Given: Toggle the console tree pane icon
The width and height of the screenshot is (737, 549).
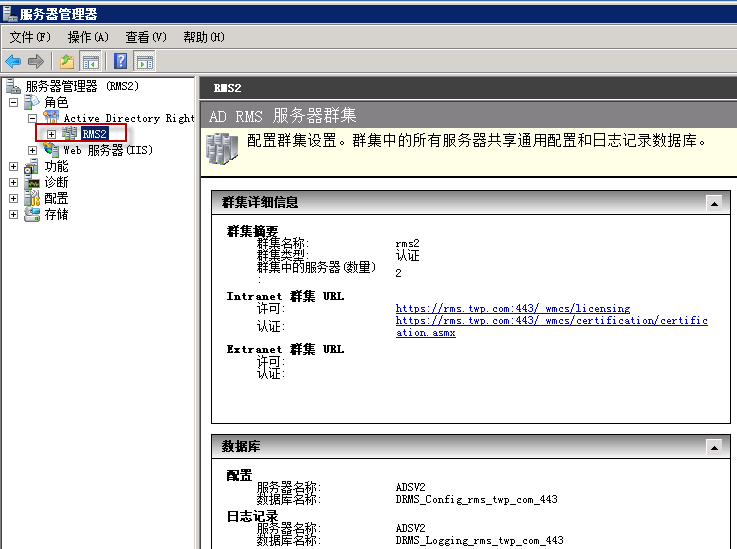Looking at the screenshot, I should click(x=91, y=62).
